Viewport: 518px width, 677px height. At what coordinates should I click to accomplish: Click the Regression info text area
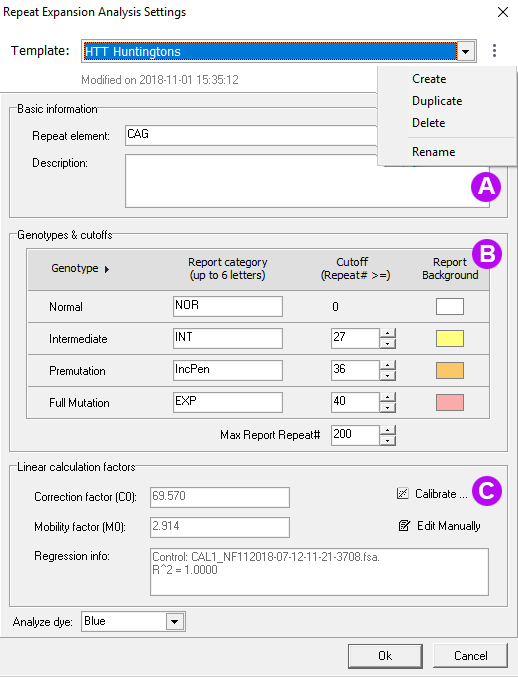tap(319, 572)
